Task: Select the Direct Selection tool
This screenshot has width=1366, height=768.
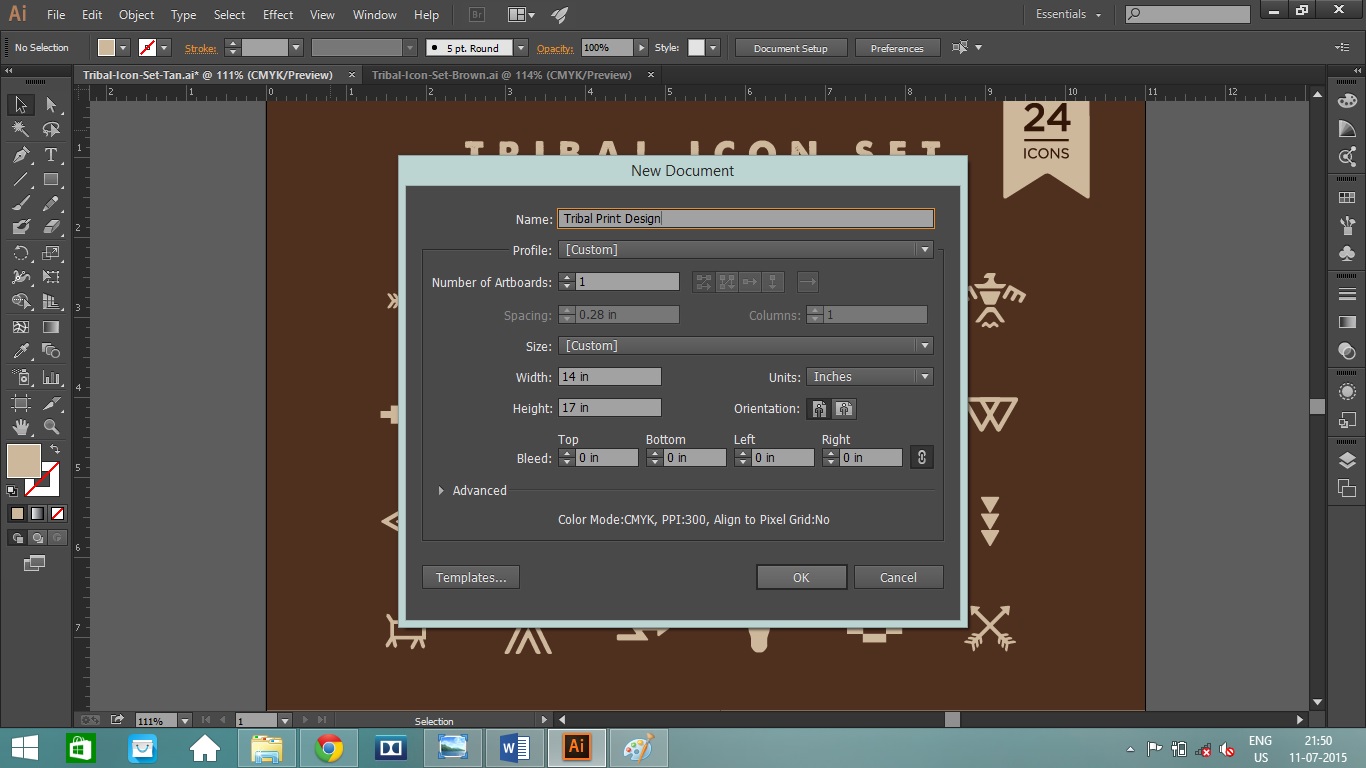Action: [51, 105]
